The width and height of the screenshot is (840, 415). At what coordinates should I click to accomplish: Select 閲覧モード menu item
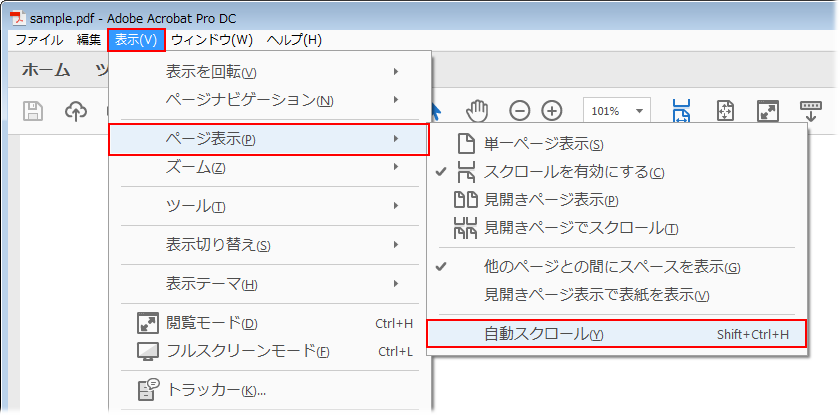pos(269,323)
